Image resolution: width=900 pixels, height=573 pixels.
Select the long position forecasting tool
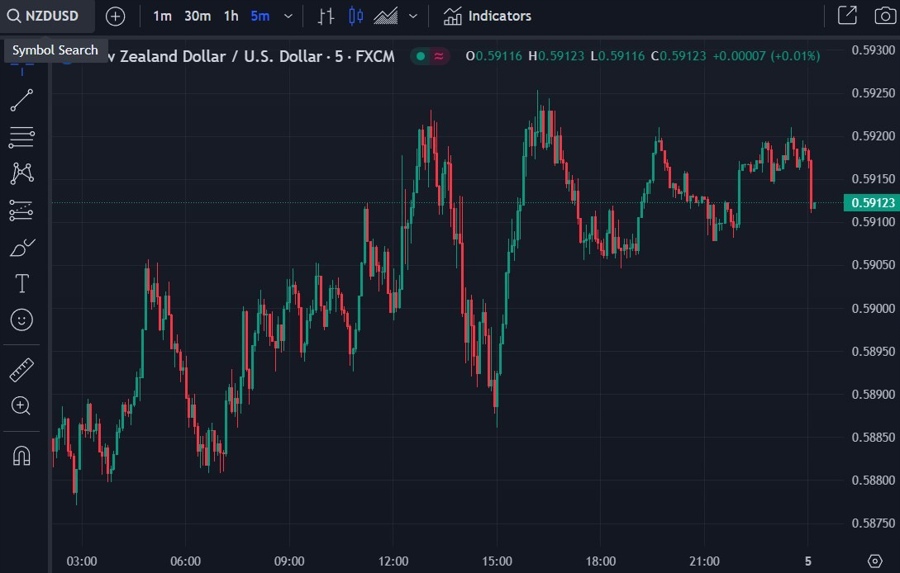(x=22, y=210)
